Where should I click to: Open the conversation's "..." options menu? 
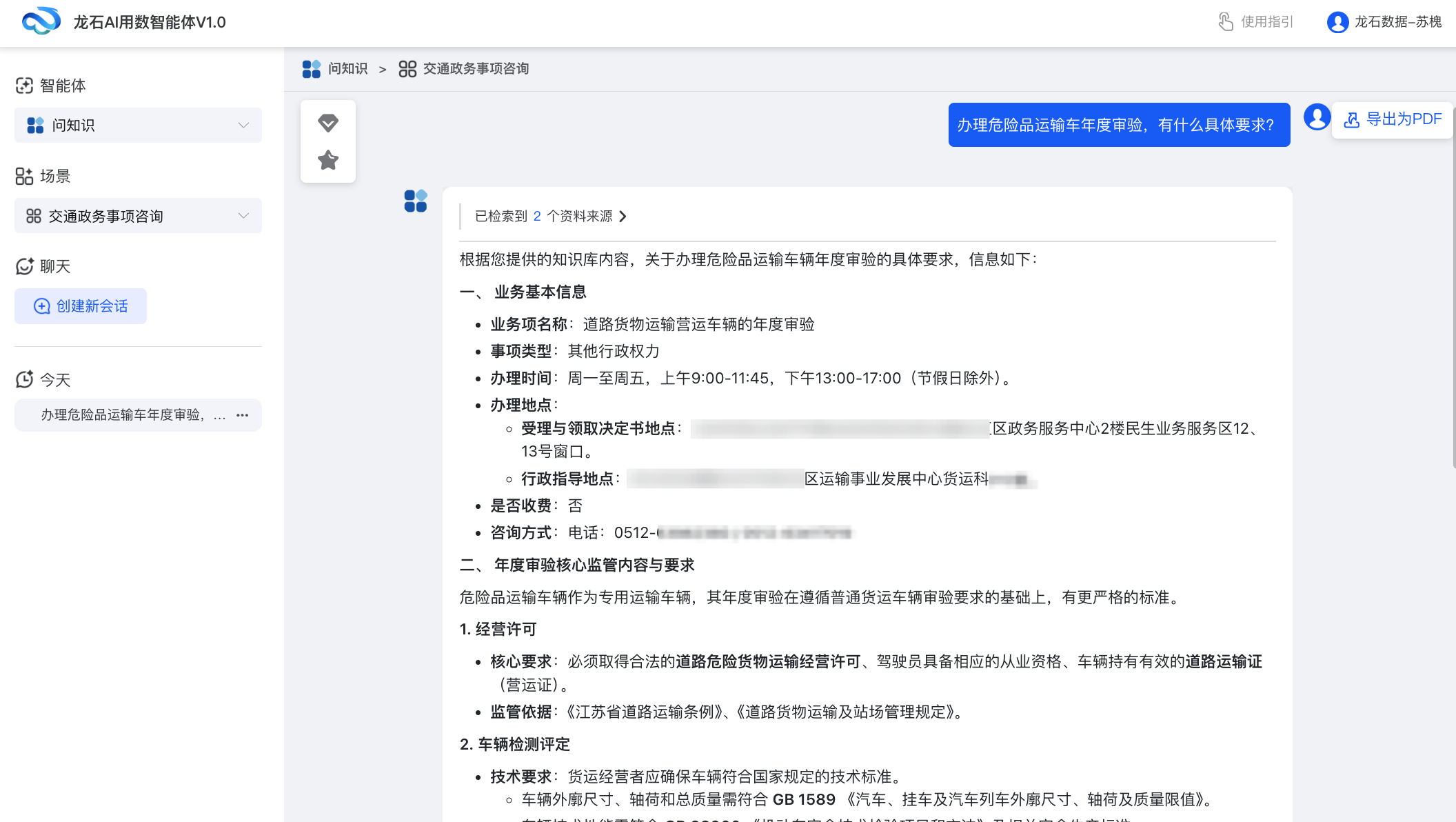tap(243, 415)
